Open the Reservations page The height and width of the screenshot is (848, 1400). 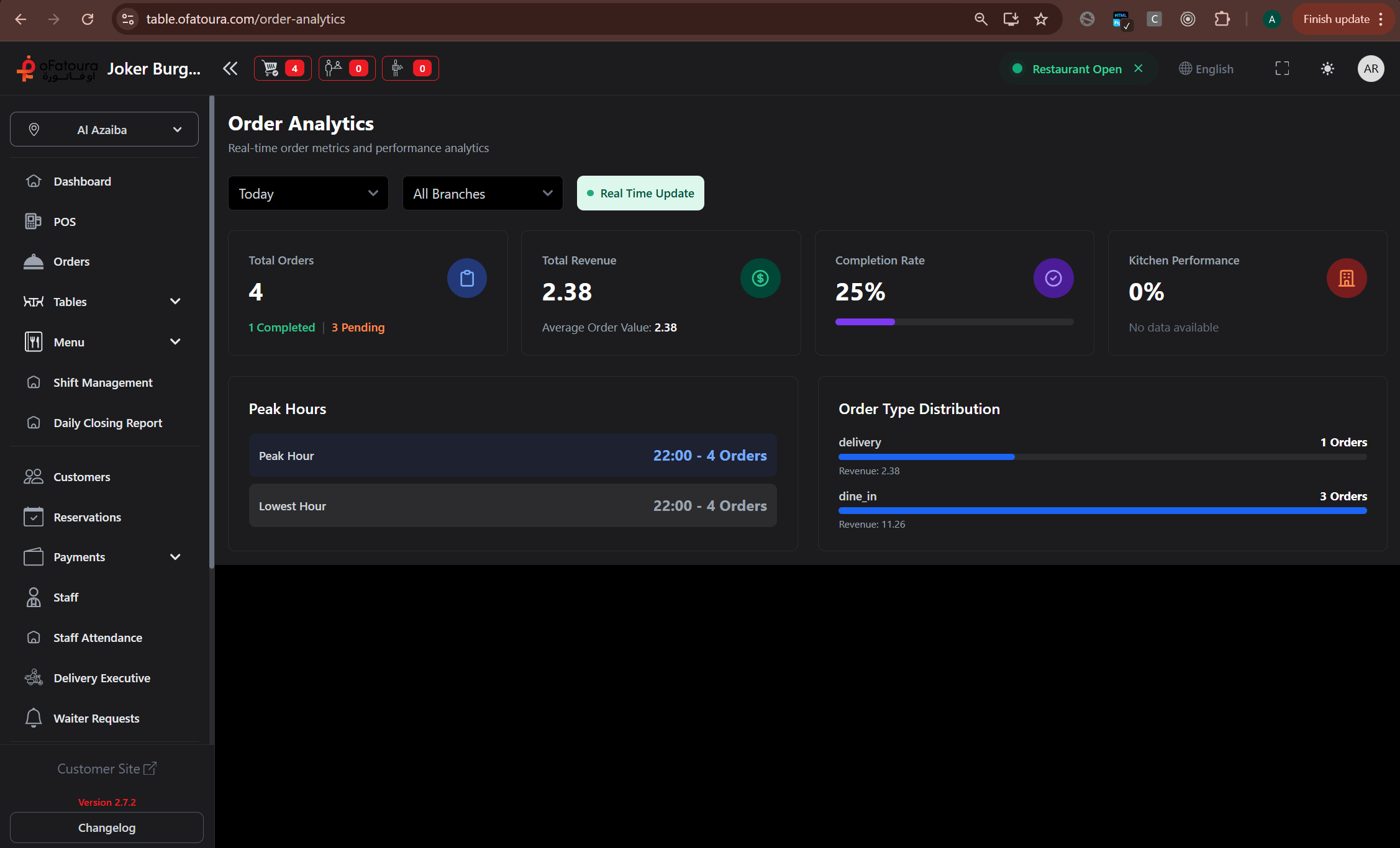tap(87, 516)
